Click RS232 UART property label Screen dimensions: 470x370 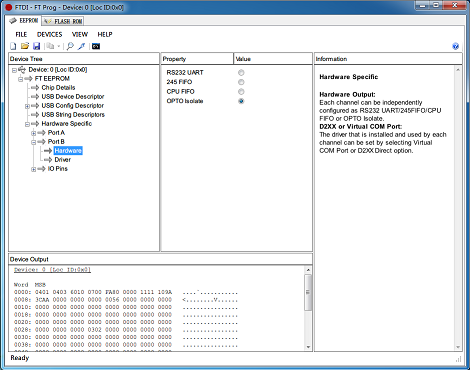pyautogui.click(x=185, y=73)
